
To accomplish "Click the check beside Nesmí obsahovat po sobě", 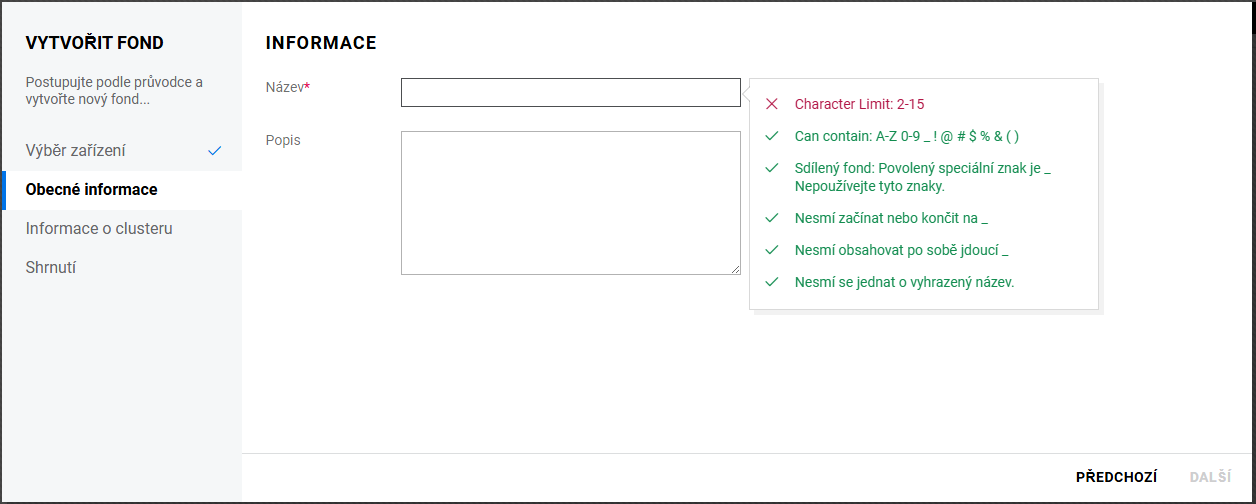I will (x=771, y=249).
